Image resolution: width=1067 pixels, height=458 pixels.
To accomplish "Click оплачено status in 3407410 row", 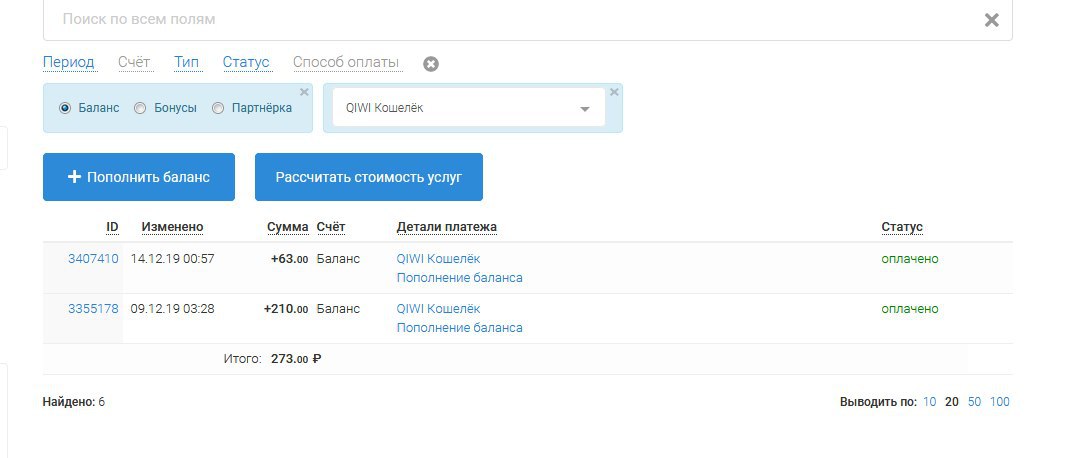I will pos(910,259).
